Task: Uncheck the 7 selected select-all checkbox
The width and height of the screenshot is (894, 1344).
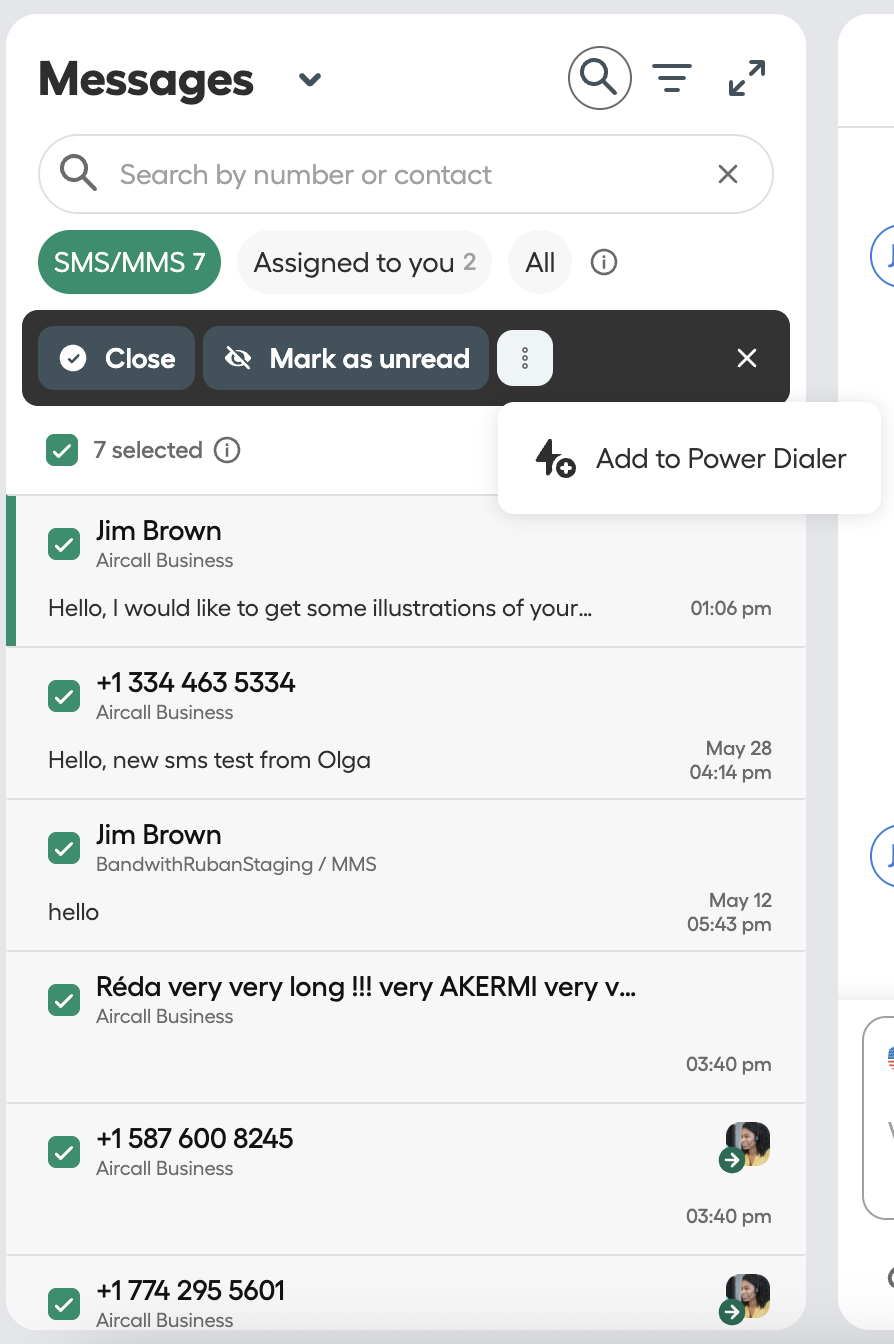Action: (62, 450)
